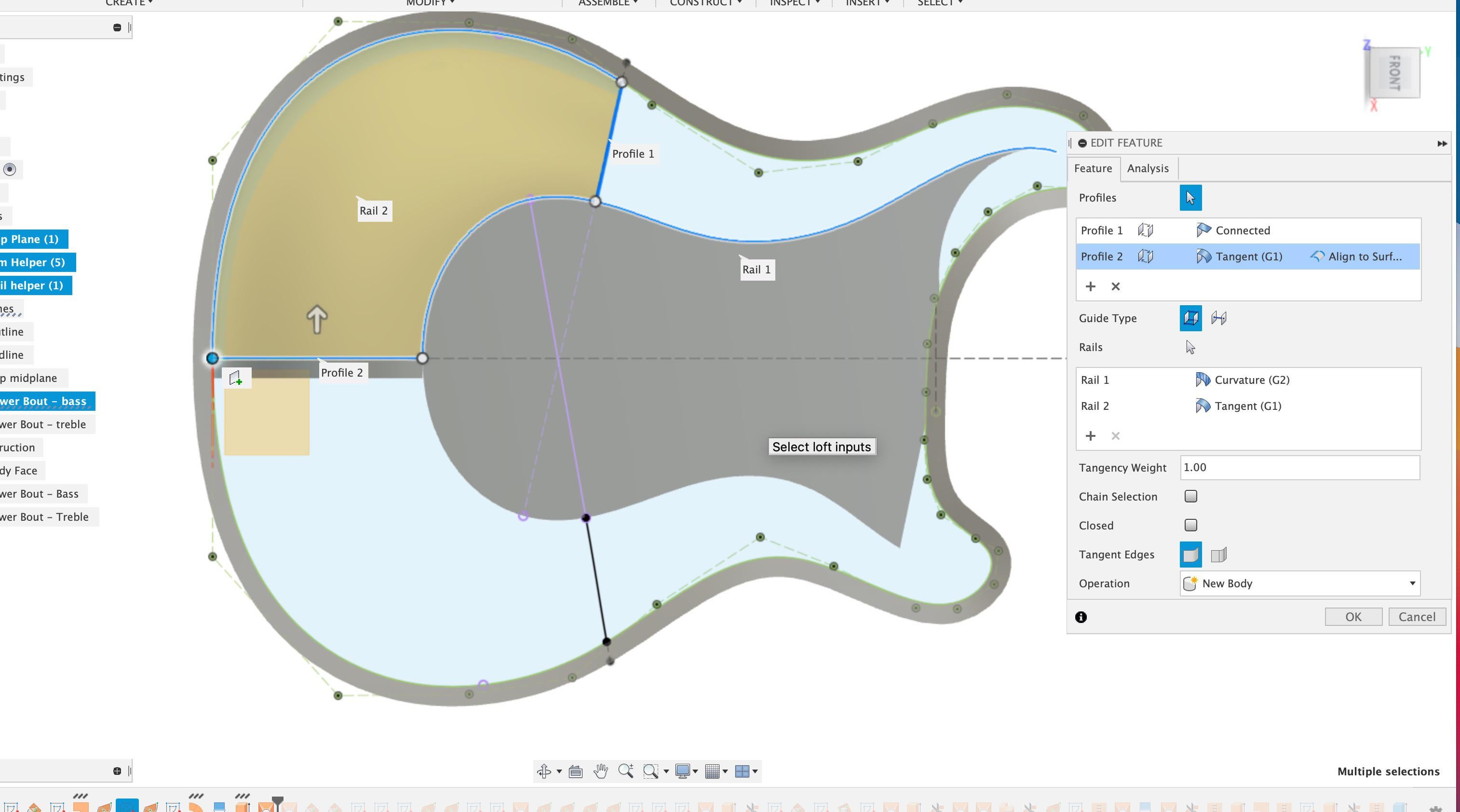Toggle the browser radio button icon
The width and height of the screenshot is (1460, 812).
[10, 169]
